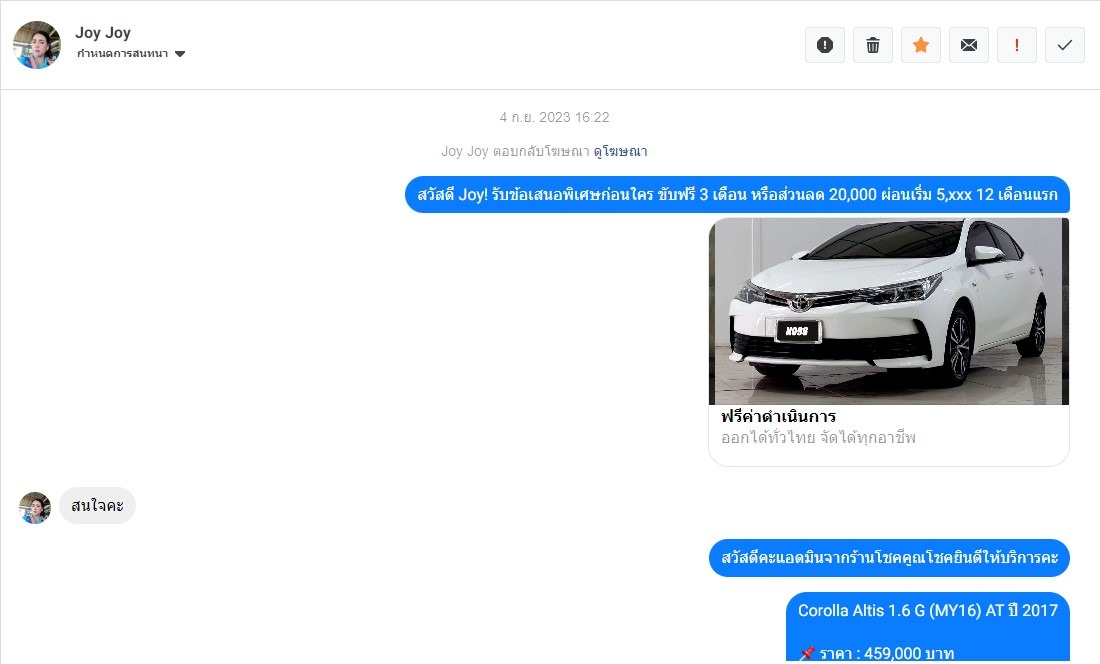
Task: Select the สวัสดี Joy! special offer message
Action: [737, 194]
